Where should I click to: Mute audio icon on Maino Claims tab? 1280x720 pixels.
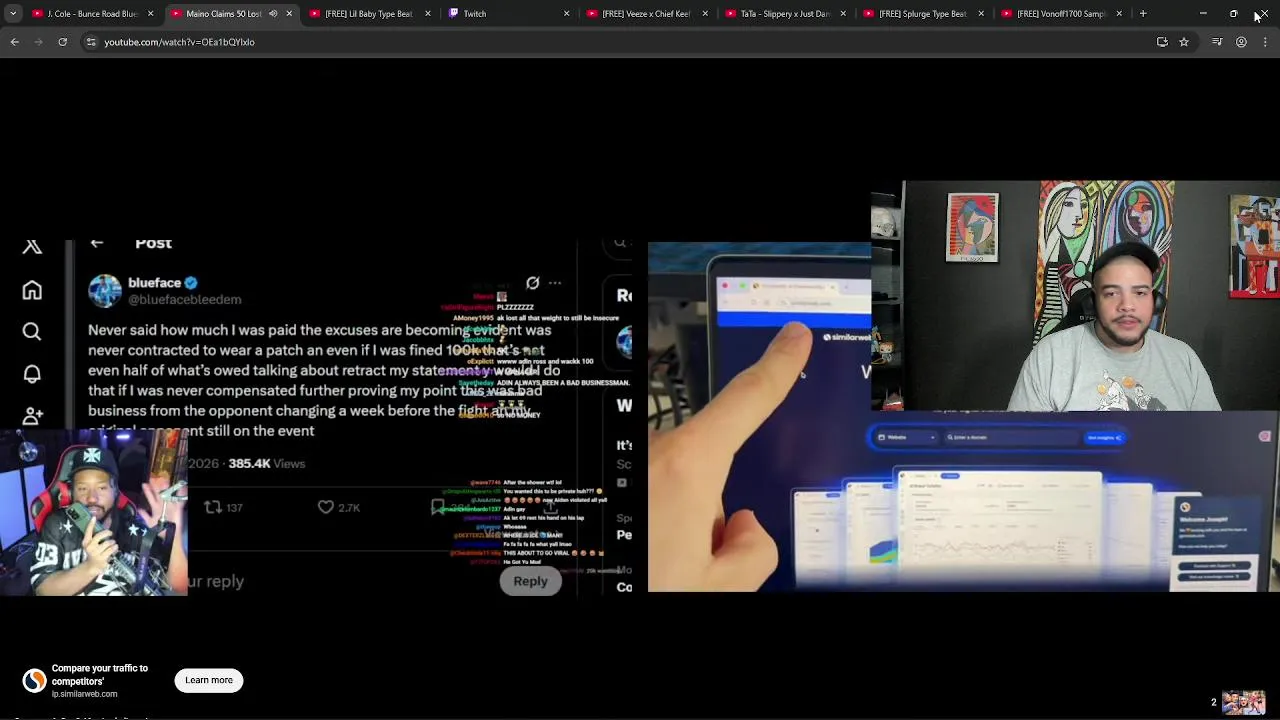pyautogui.click(x=273, y=14)
